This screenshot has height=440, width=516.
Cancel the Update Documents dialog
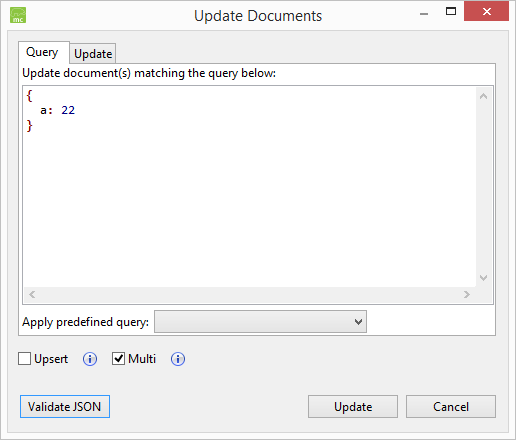(x=451, y=407)
